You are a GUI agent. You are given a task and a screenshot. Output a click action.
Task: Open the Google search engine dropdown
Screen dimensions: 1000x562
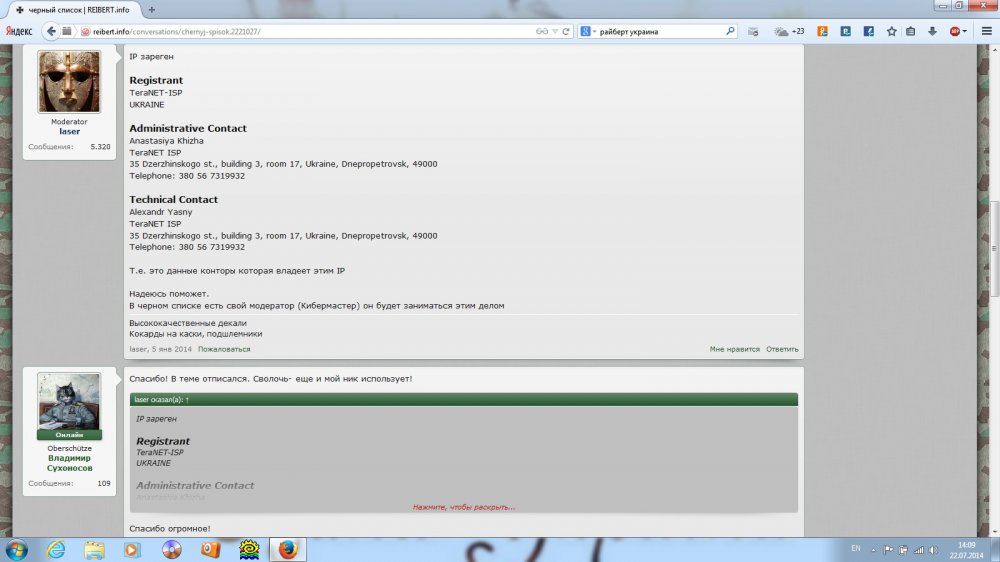tap(588, 31)
